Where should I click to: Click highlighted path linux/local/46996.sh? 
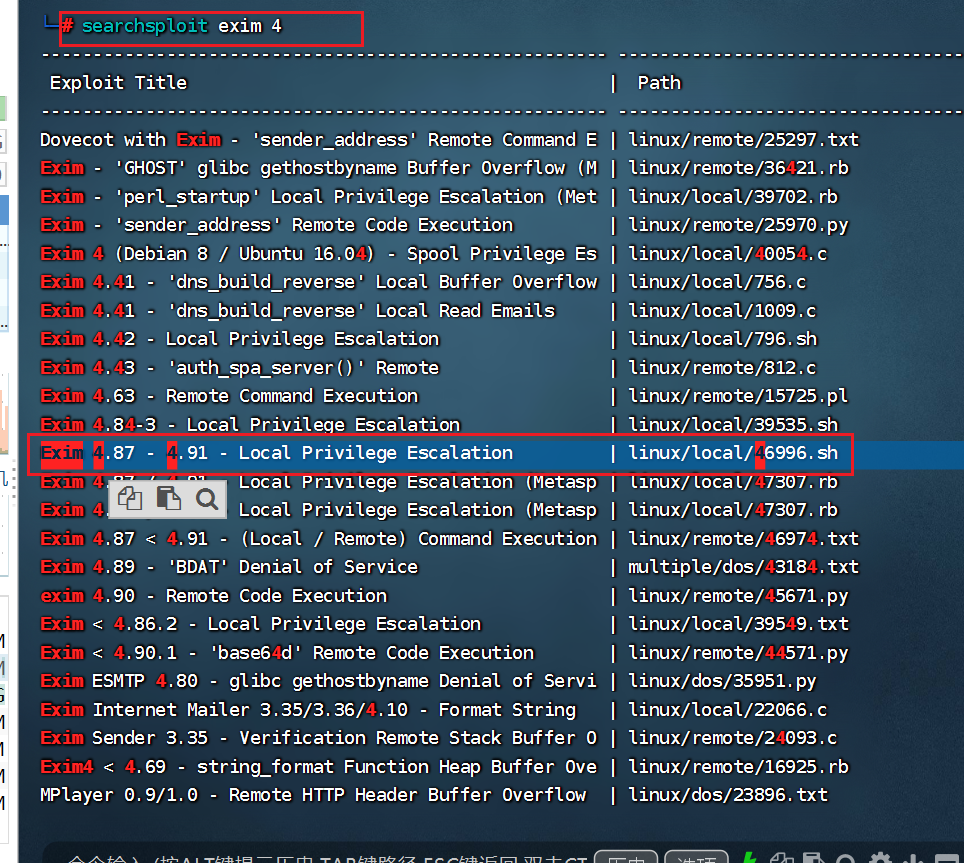coord(733,453)
